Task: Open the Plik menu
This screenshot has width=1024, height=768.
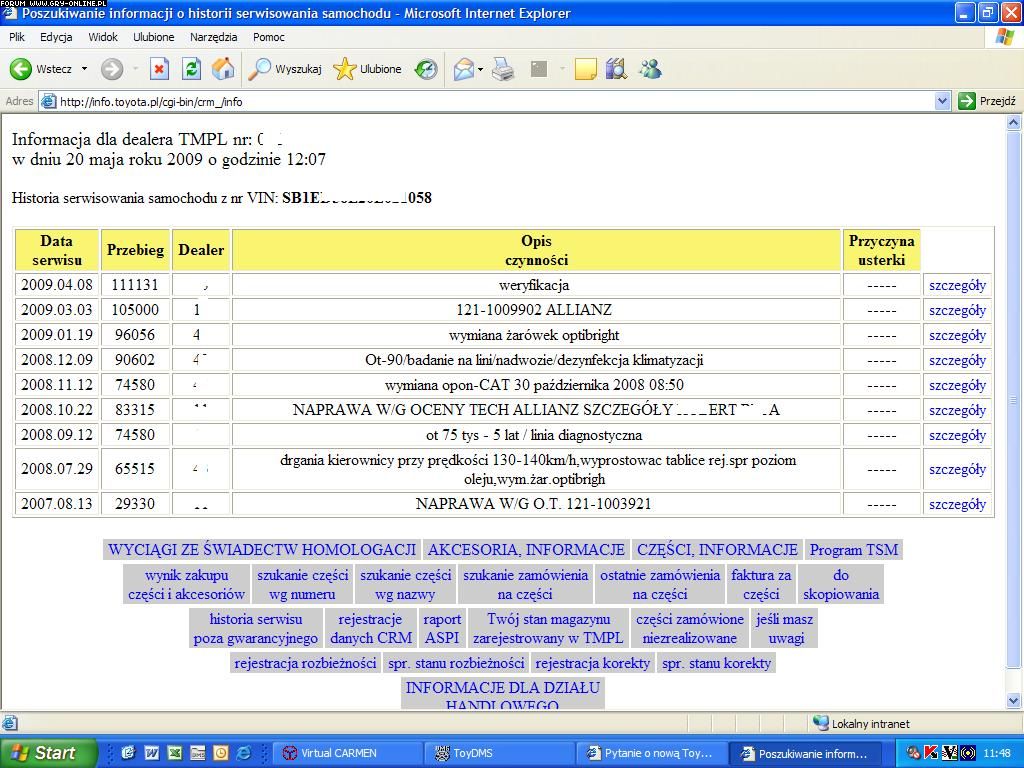Action: pos(17,37)
